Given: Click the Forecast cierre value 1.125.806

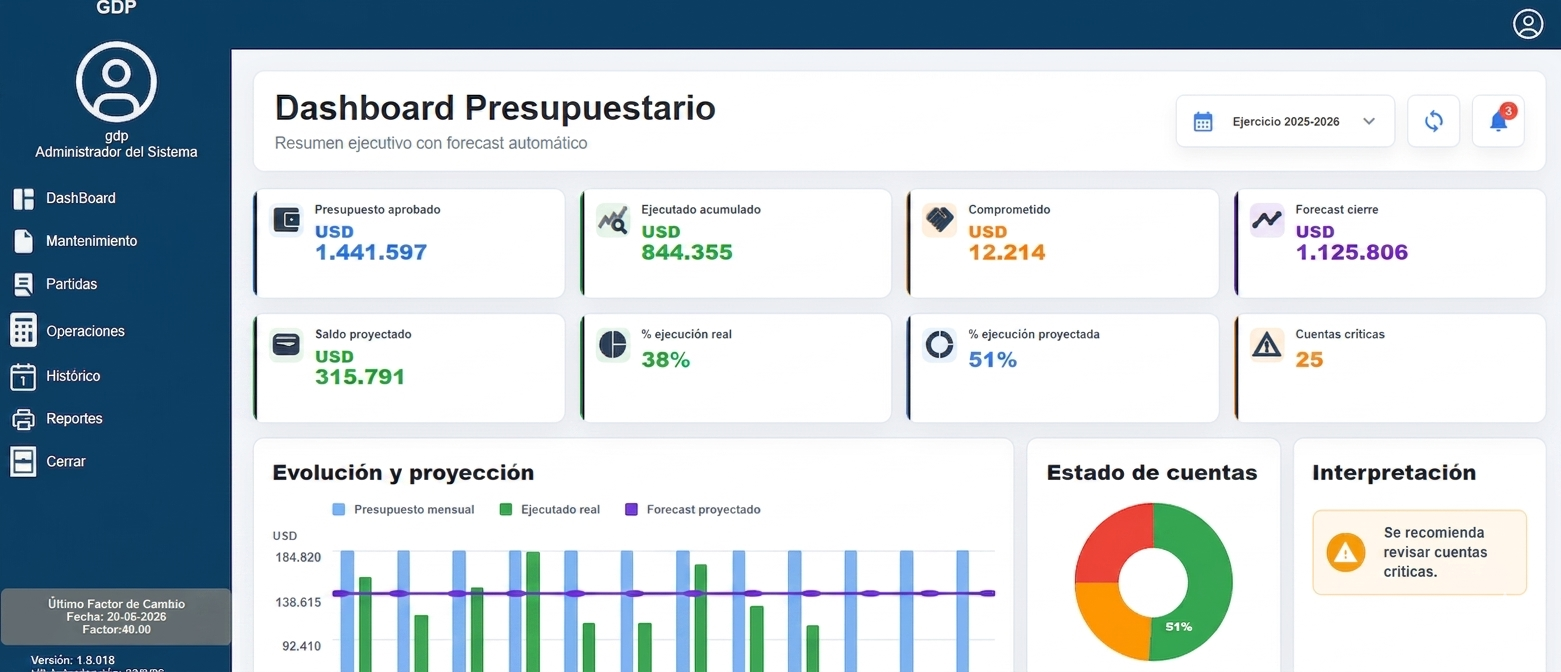Looking at the screenshot, I should [x=1352, y=253].
